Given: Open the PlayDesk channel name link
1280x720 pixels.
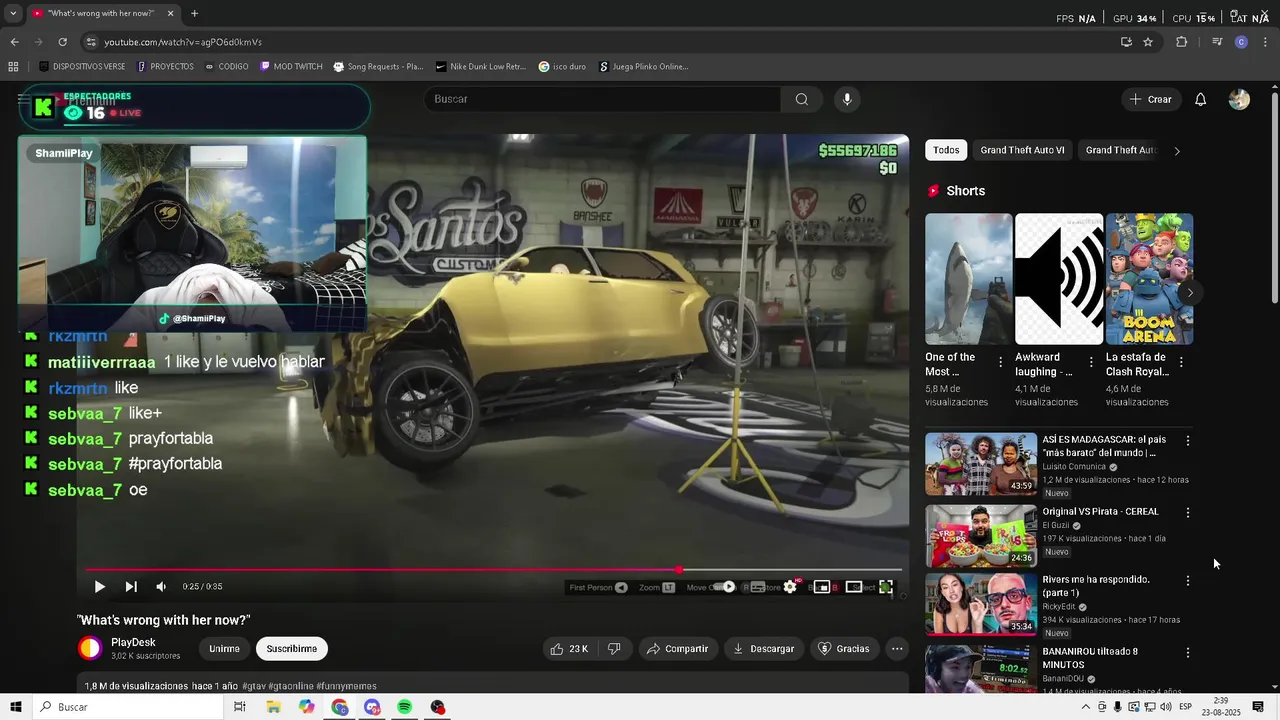Looking at the screenshot, I should 133,643.
